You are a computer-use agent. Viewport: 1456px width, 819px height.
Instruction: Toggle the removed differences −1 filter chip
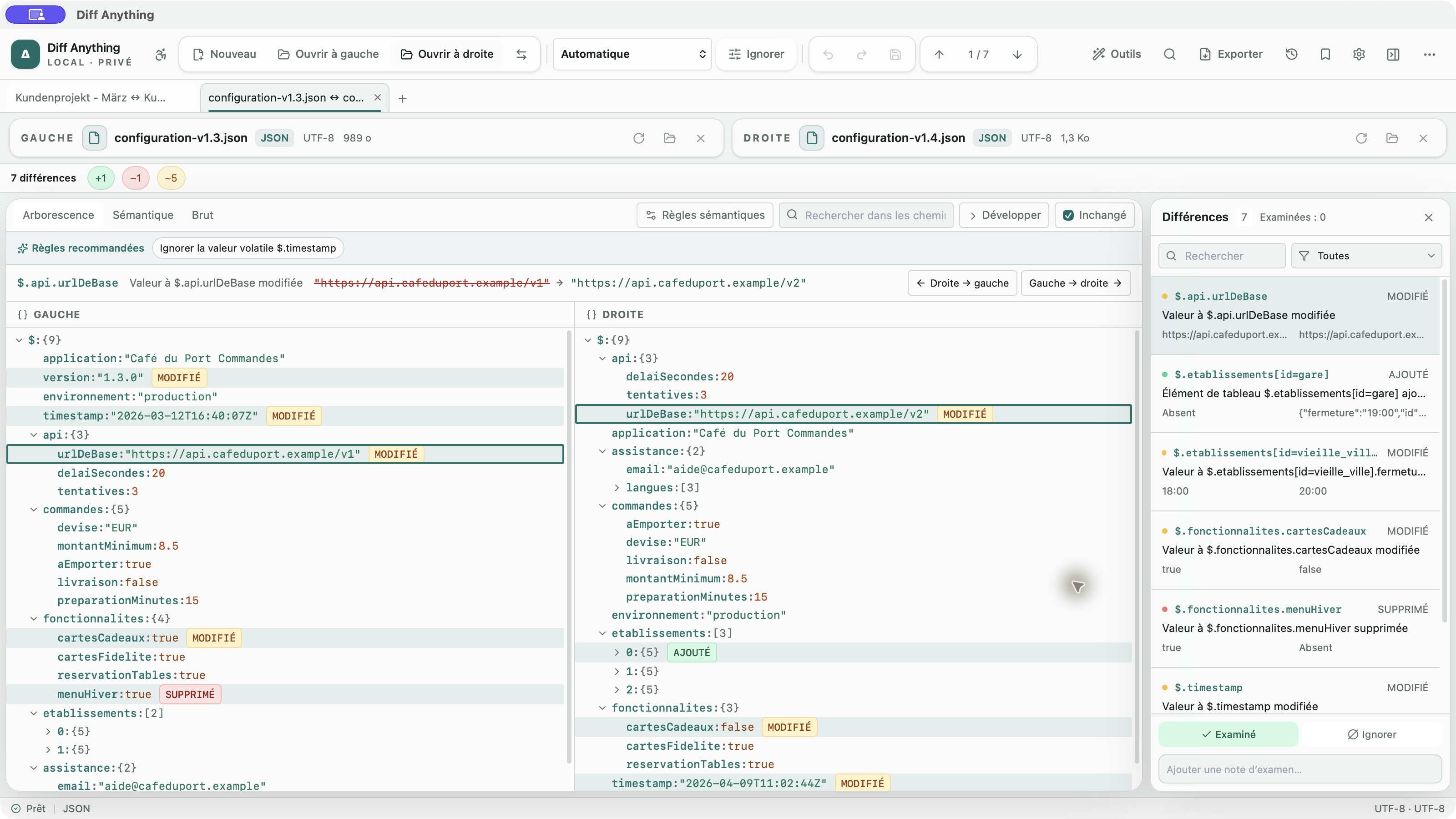[136, 178]
